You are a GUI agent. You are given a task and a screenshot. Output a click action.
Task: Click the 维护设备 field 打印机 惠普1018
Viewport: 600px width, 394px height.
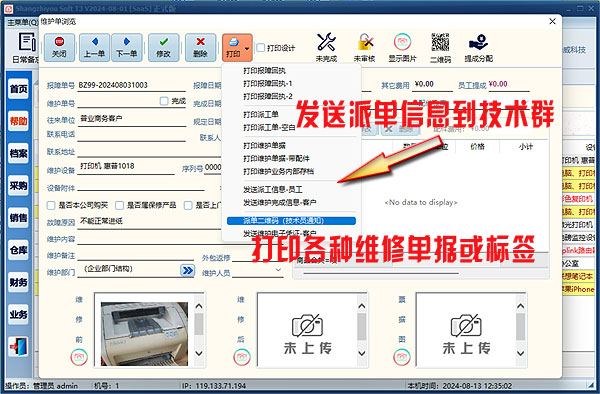[126, 167]
